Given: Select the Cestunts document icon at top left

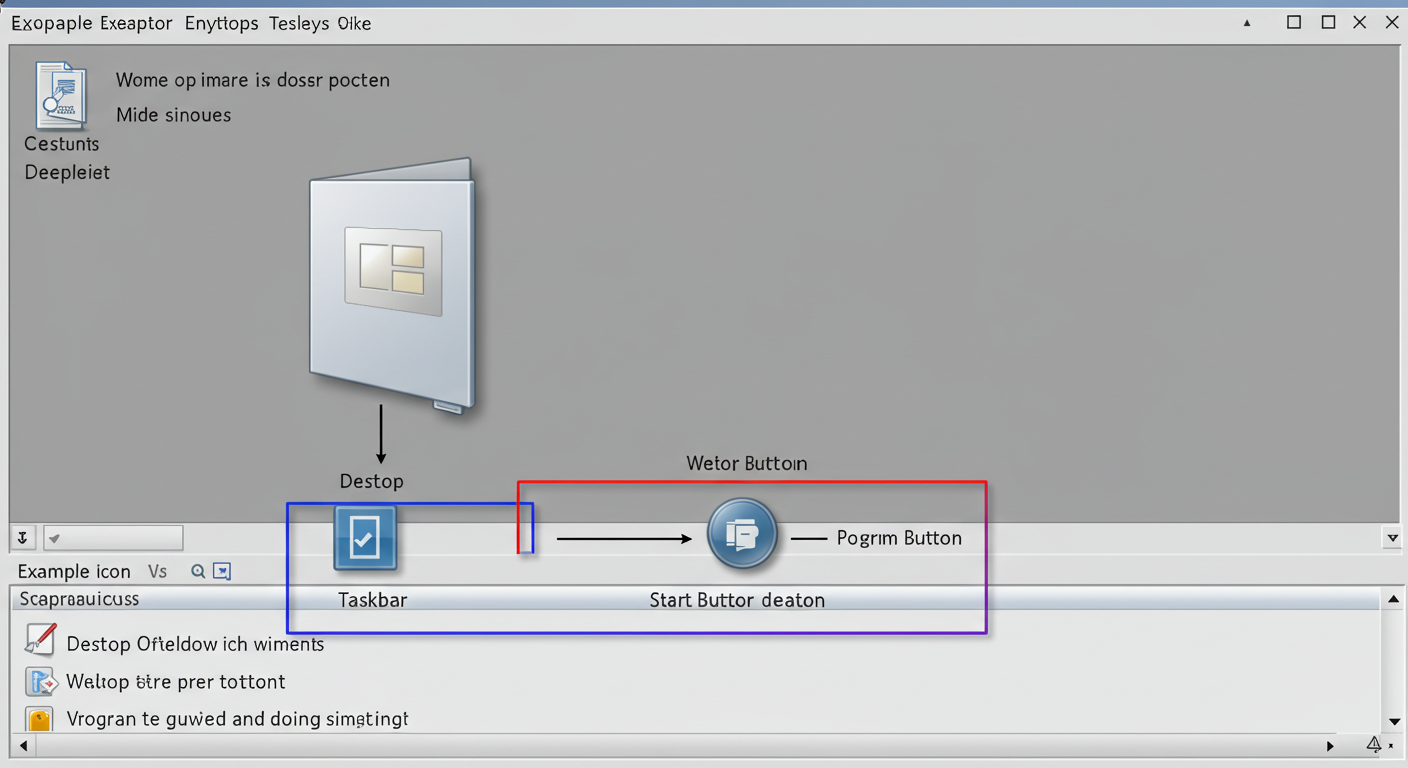Looking at the screenshot, I should point(61,95).
